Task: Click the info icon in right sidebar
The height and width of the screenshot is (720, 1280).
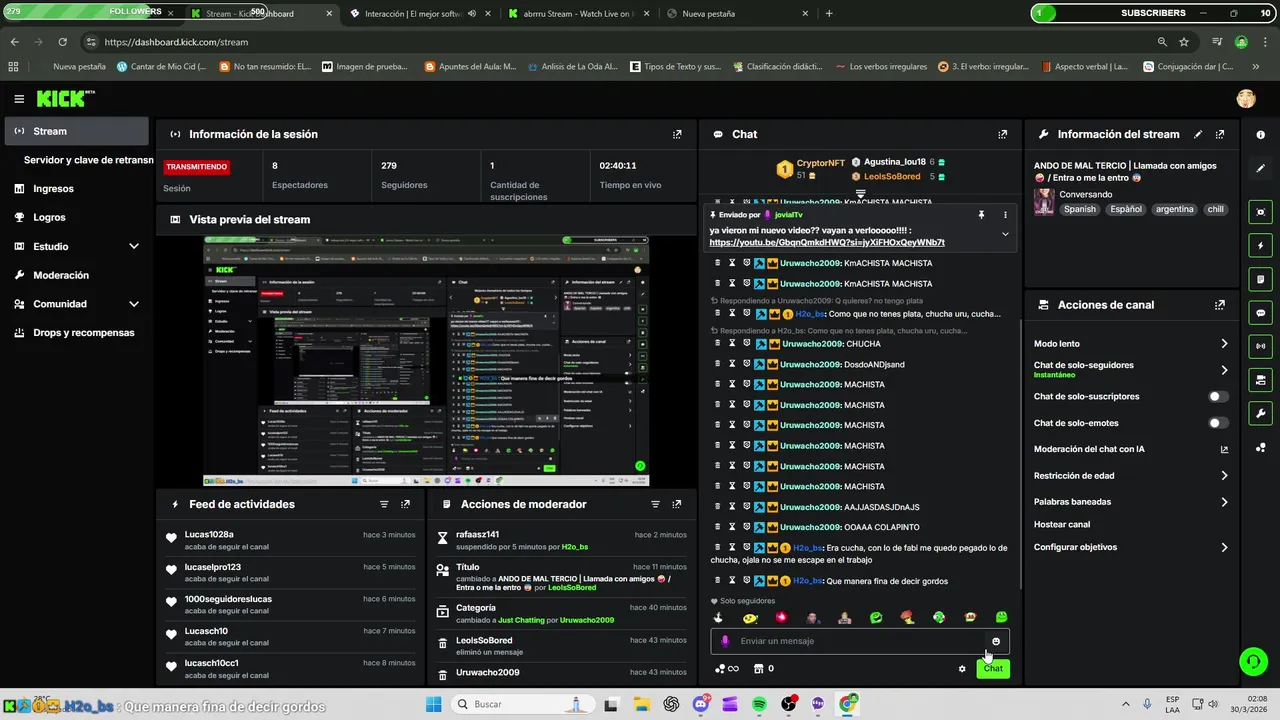Action: pos(1260,134)
